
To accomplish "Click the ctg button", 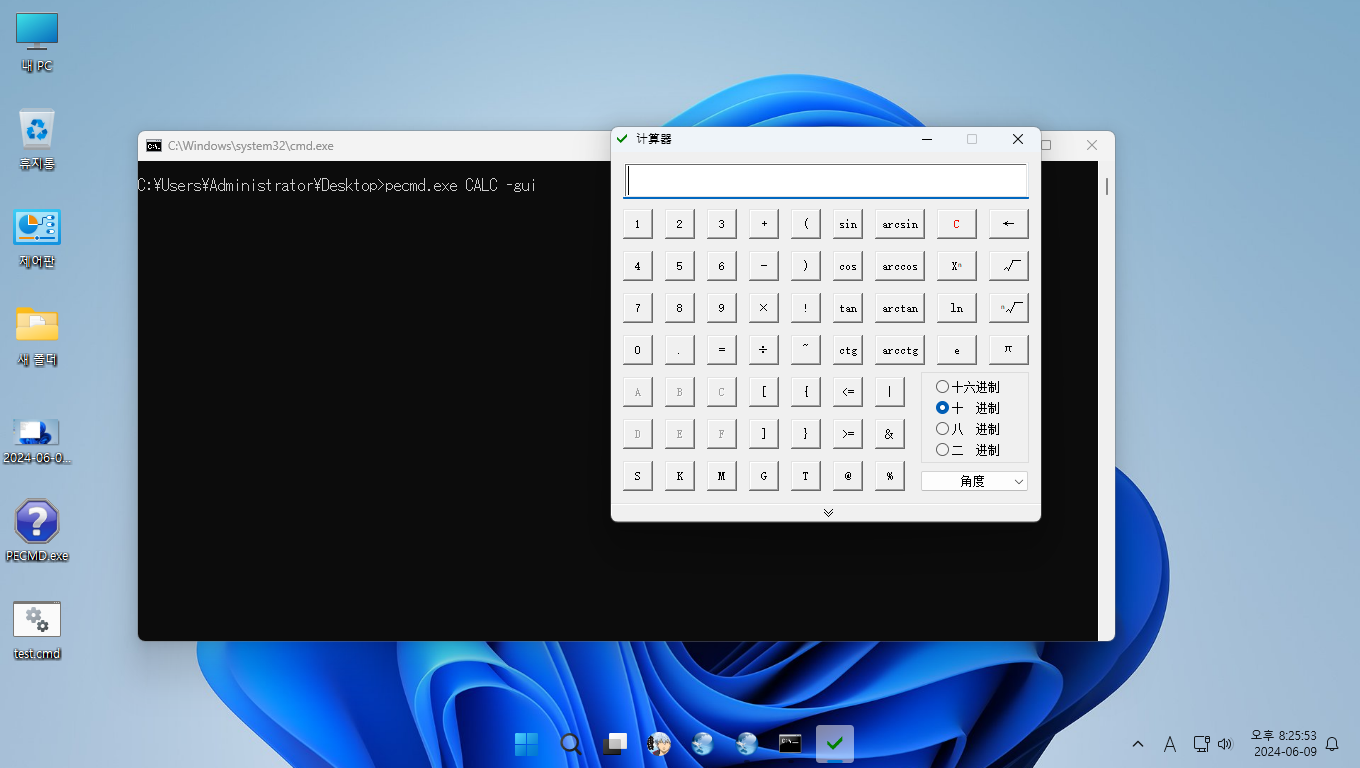I will (847, 350).
